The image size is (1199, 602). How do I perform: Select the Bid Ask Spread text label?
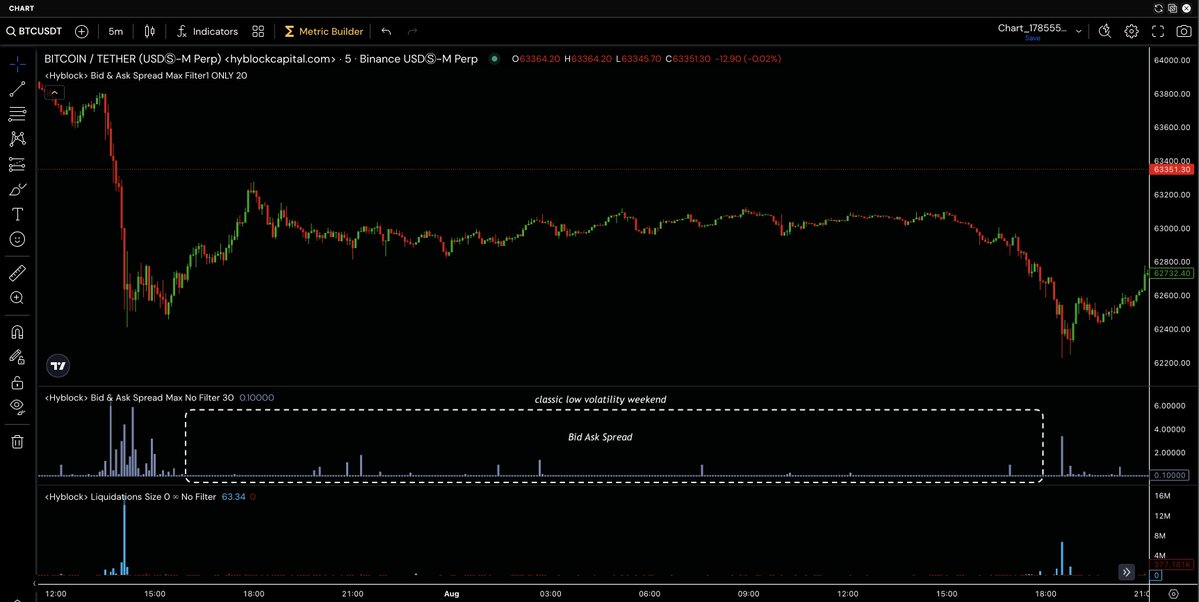click(600, 438)
